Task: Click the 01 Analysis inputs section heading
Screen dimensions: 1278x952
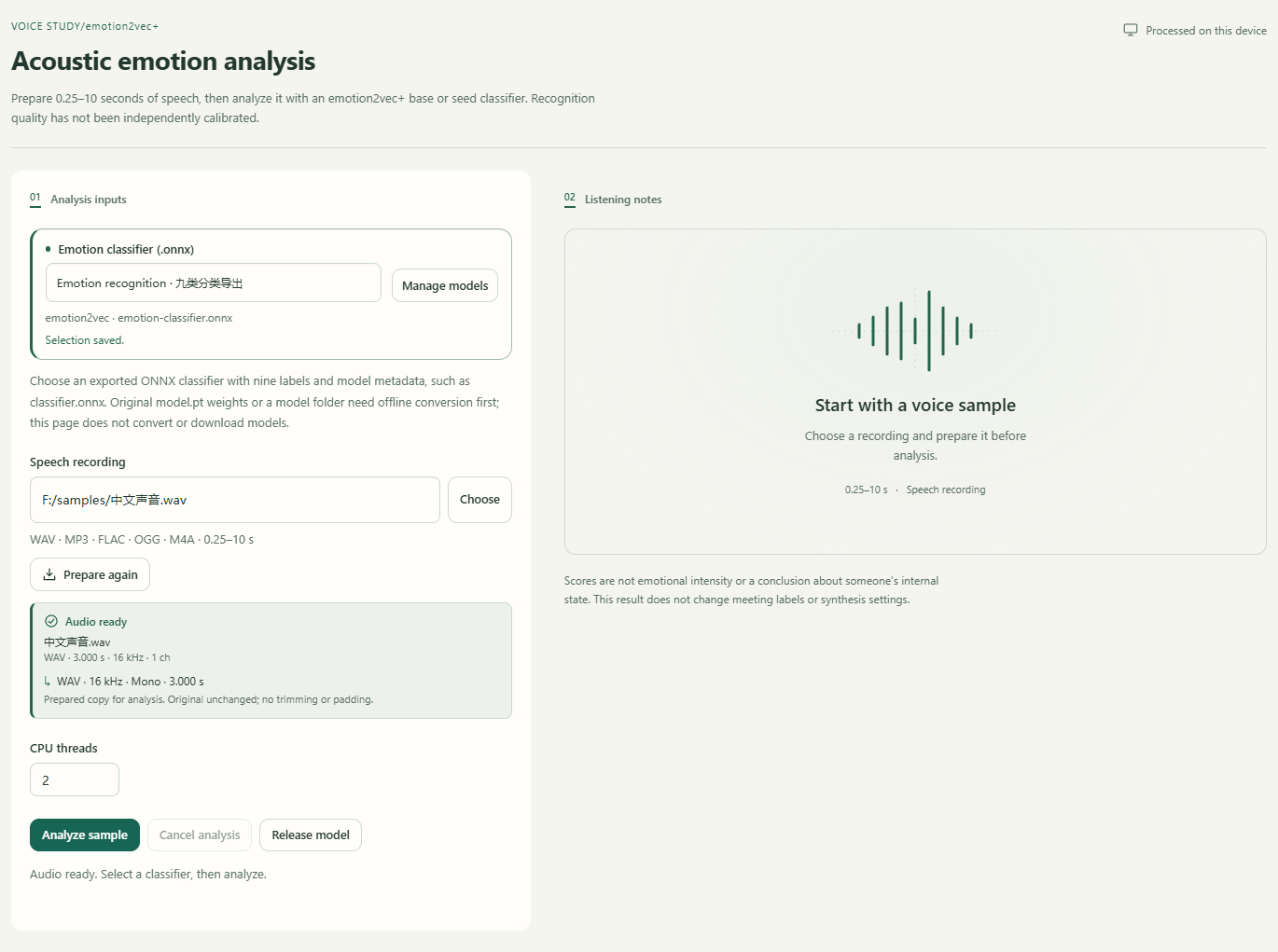Action: click(x=78, y=199)
